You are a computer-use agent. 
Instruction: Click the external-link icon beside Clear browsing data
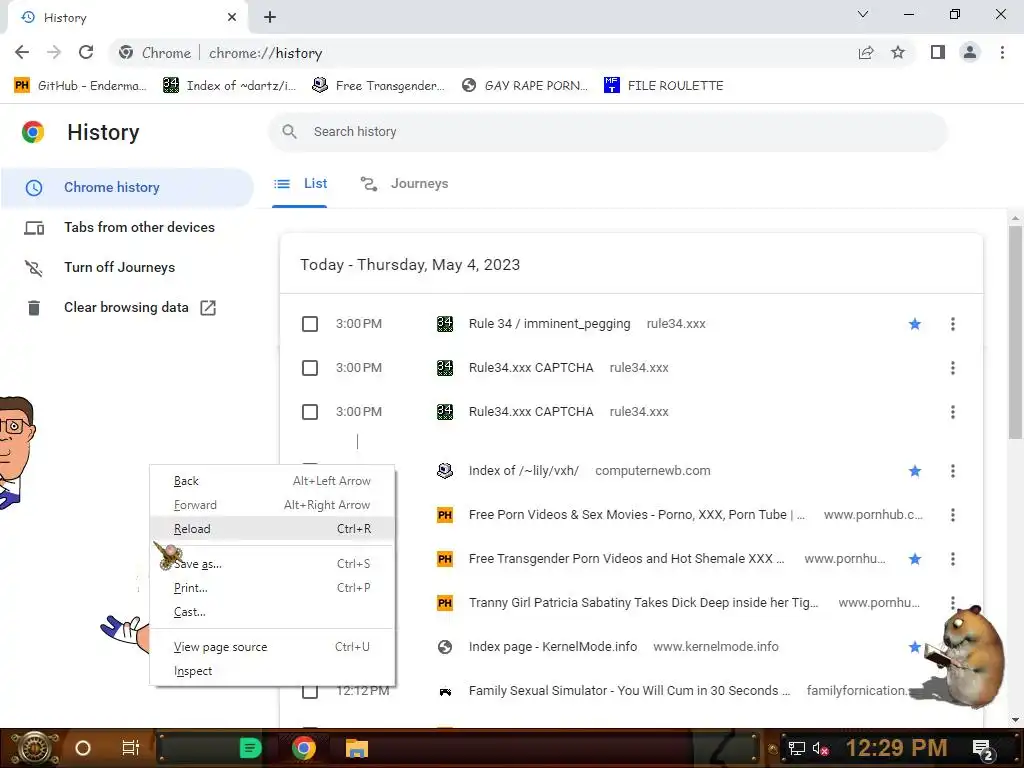click(x=208, y=308)
